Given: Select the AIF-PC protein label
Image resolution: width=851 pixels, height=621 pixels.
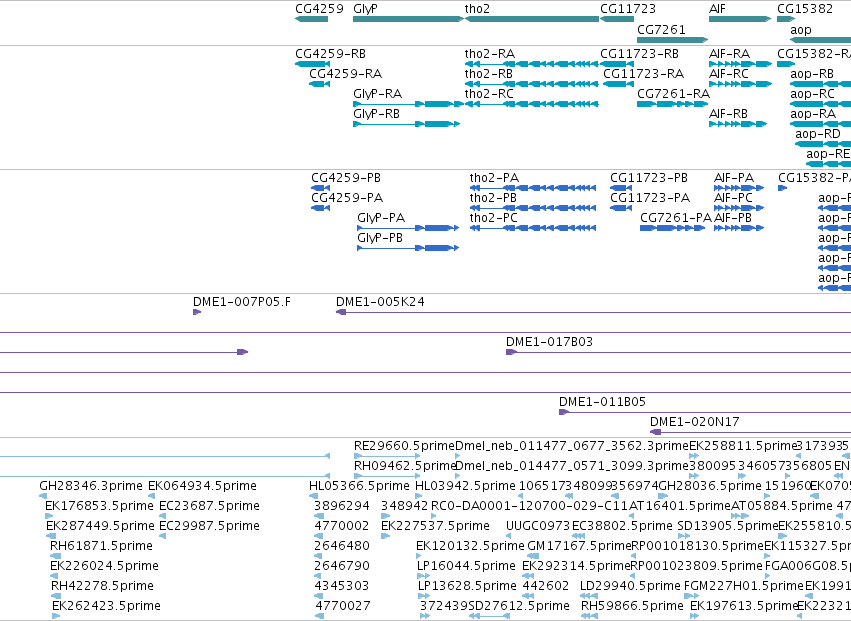Looking at the screenshot, I should pos(733,198).
